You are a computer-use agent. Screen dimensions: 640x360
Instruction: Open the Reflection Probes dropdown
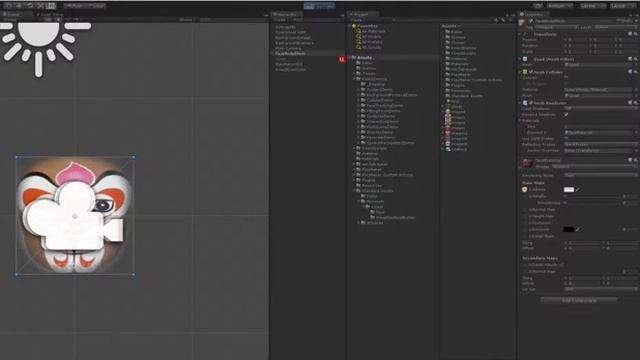[x=600, y=144]
